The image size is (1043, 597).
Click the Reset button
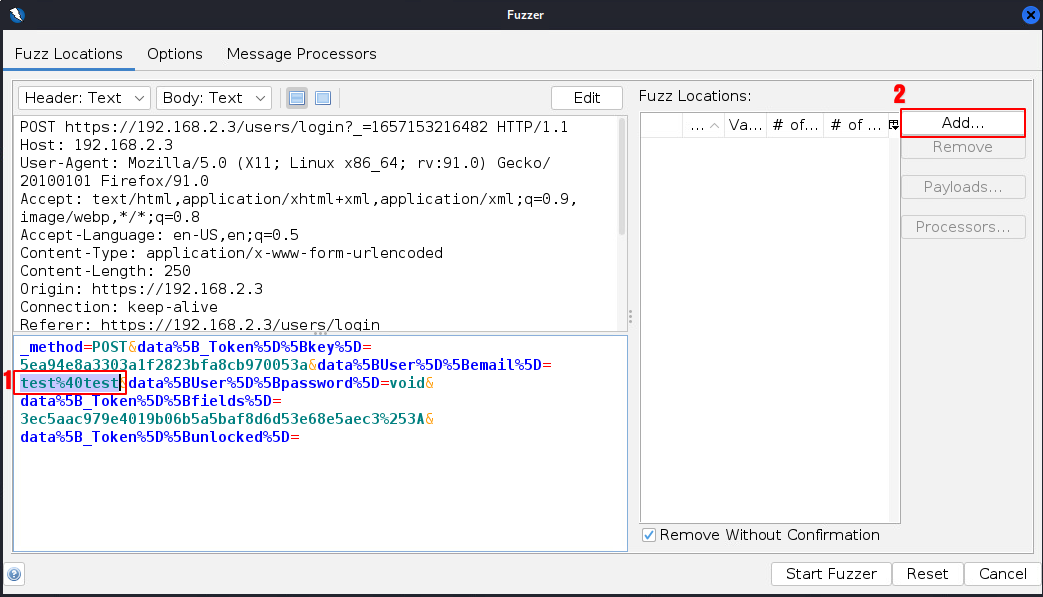point(926,574)
